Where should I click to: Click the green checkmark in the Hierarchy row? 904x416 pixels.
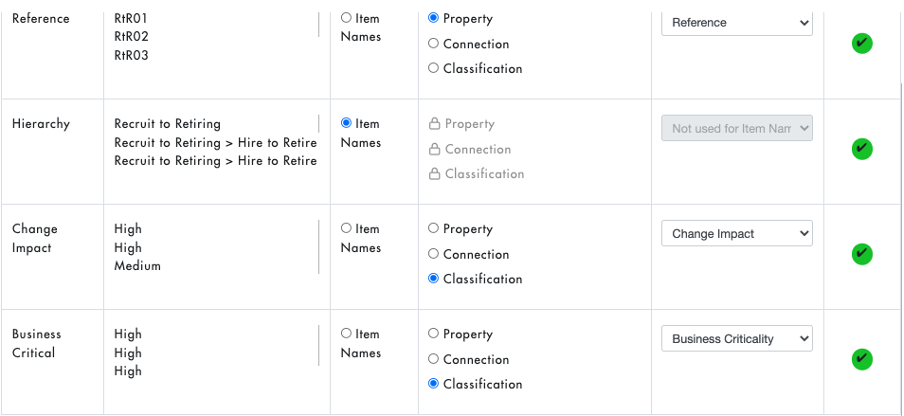tap(861, 148)
